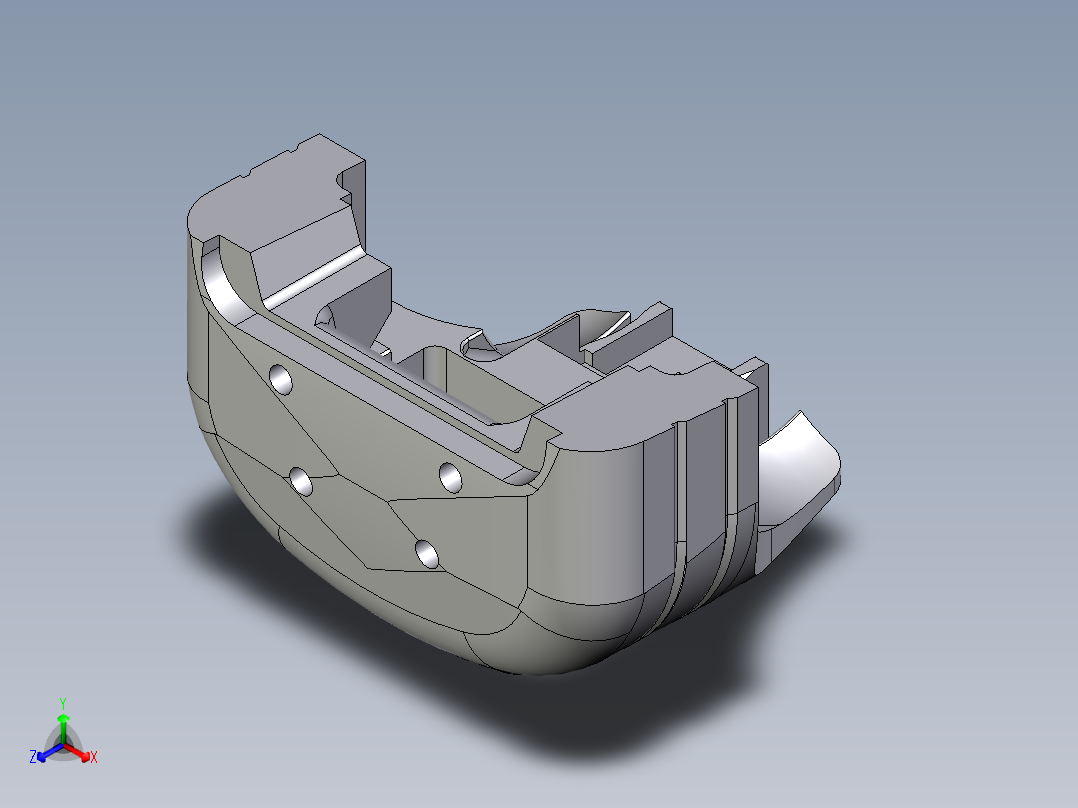The height and width of the screenshot is (808, 1078).
Task: Select the curved white flap on the model's right end
Action: coord(798,474)
